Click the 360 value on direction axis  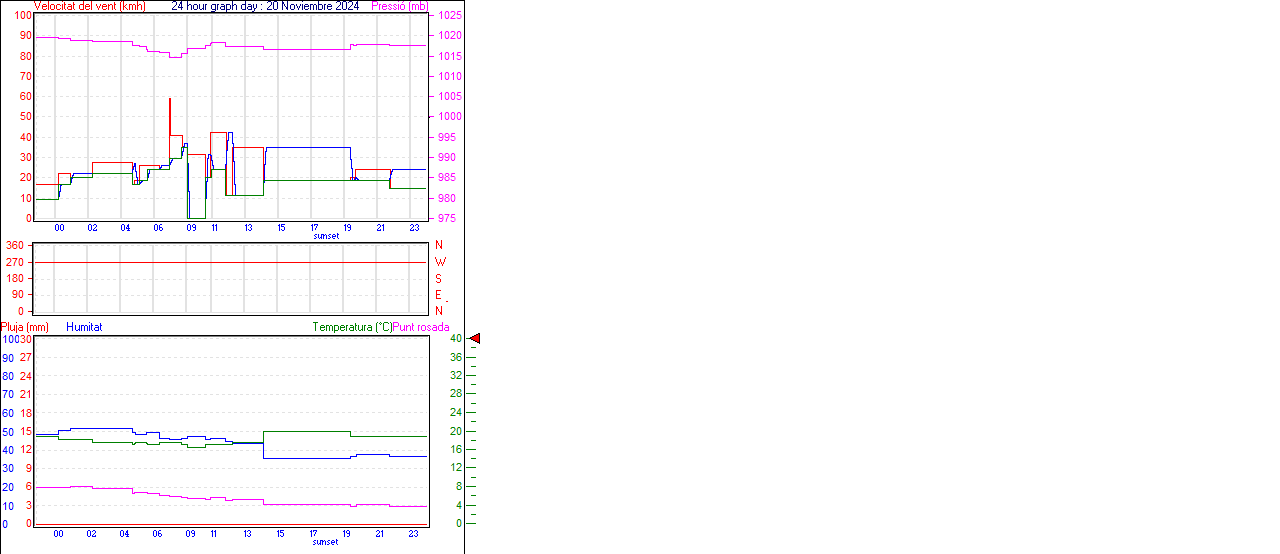pyautogui.click(x=15, y=245)
